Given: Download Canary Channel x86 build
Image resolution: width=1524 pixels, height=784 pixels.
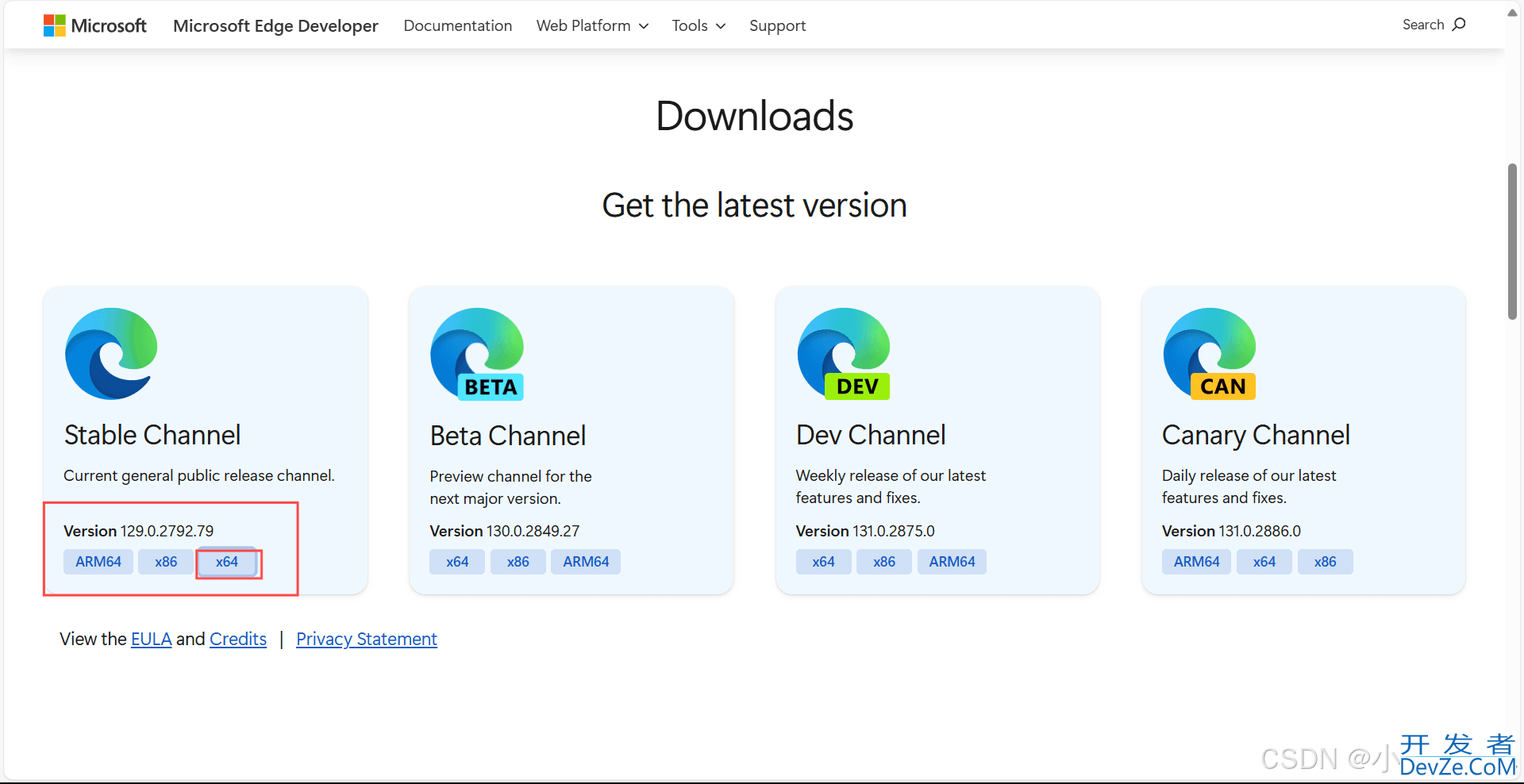Looking at the screenshot, I should tap(1325, 562).
